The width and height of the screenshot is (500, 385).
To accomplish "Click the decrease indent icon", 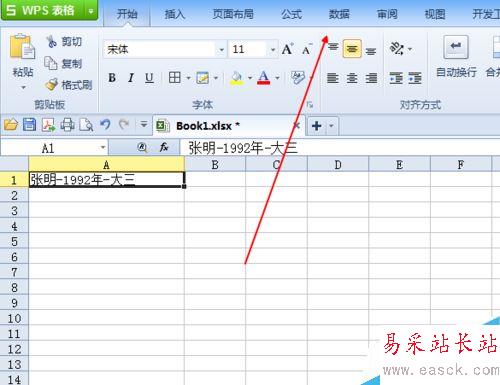I will click(x=396, y=78).
